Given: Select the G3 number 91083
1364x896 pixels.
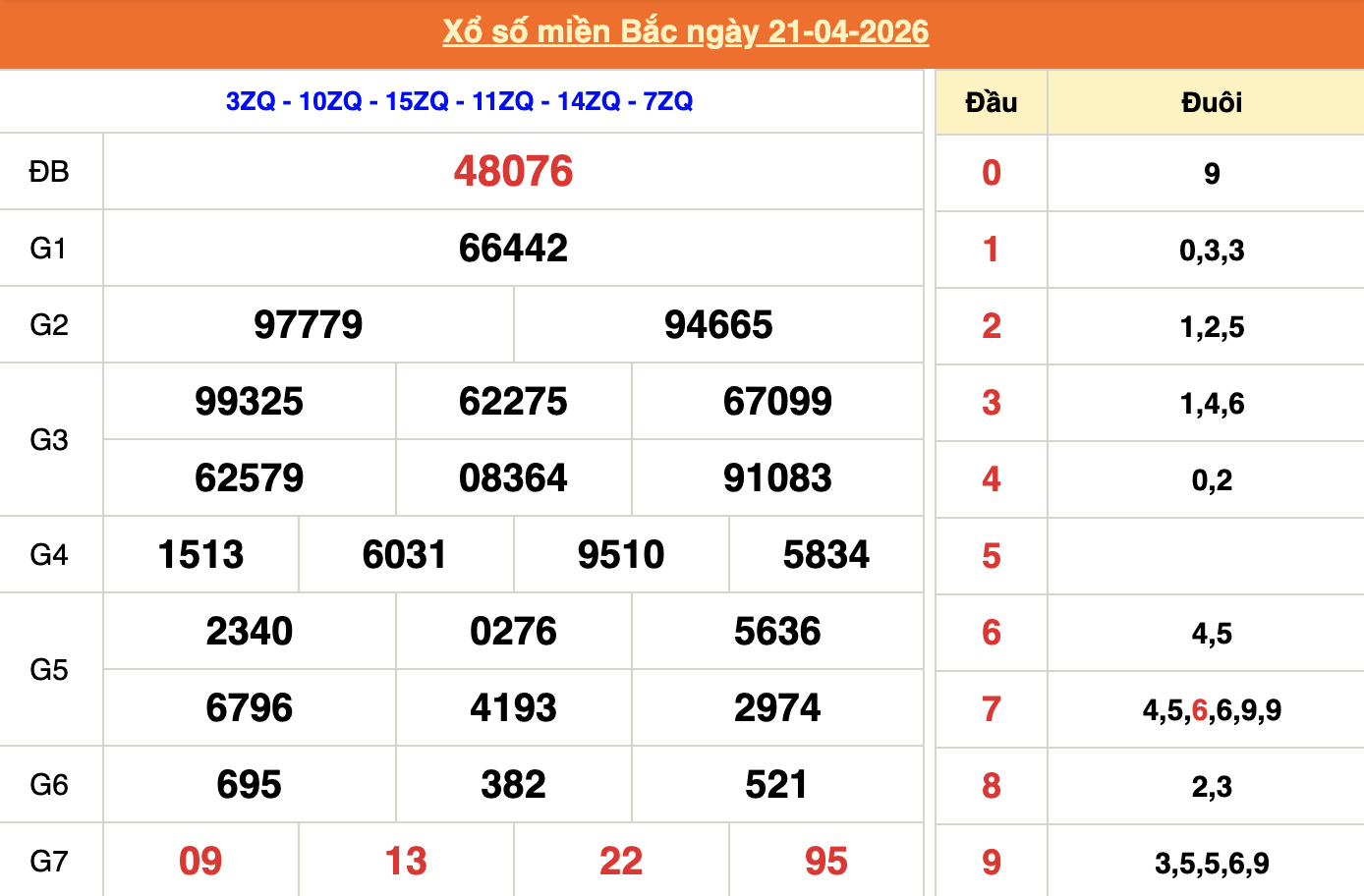Looking at the screenshot, I should point(777,478).
